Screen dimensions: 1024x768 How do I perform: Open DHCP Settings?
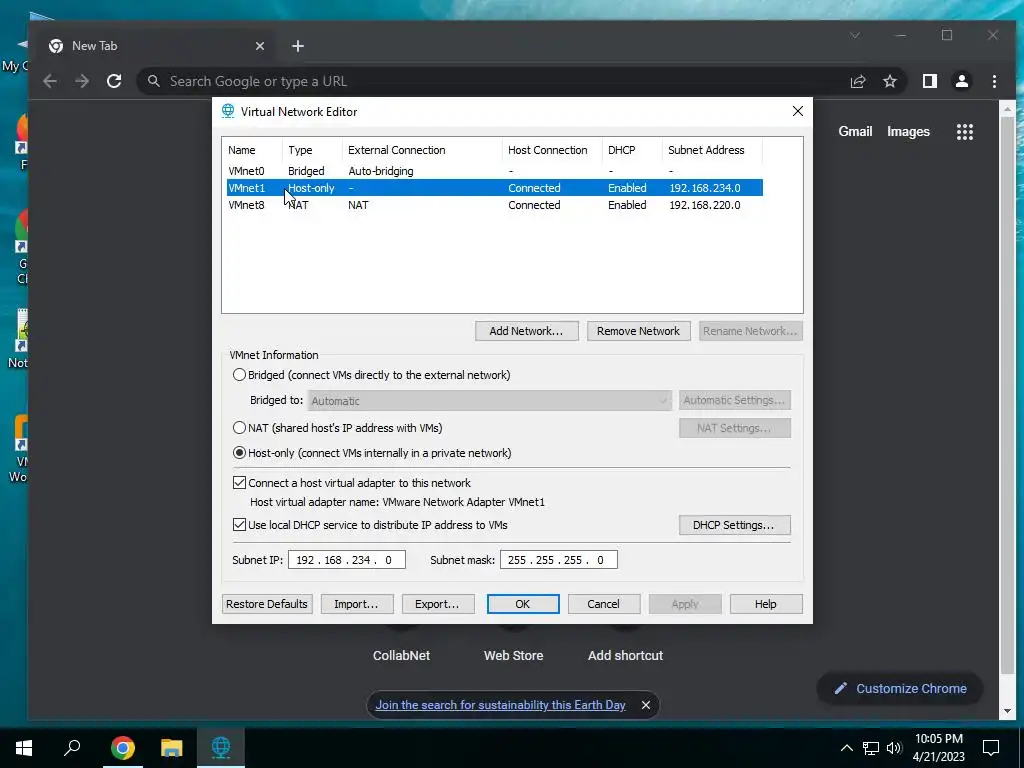pos(735,525)
